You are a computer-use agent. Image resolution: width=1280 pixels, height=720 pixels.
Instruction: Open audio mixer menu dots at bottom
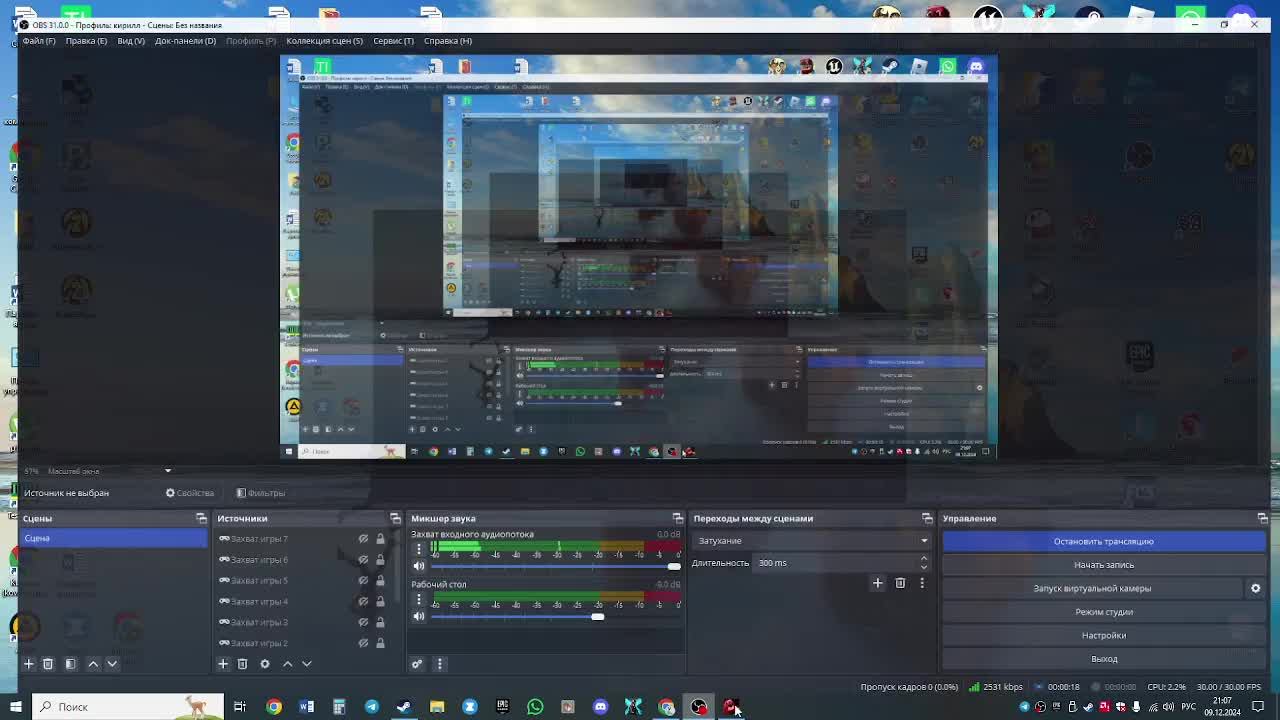point(439,664)
